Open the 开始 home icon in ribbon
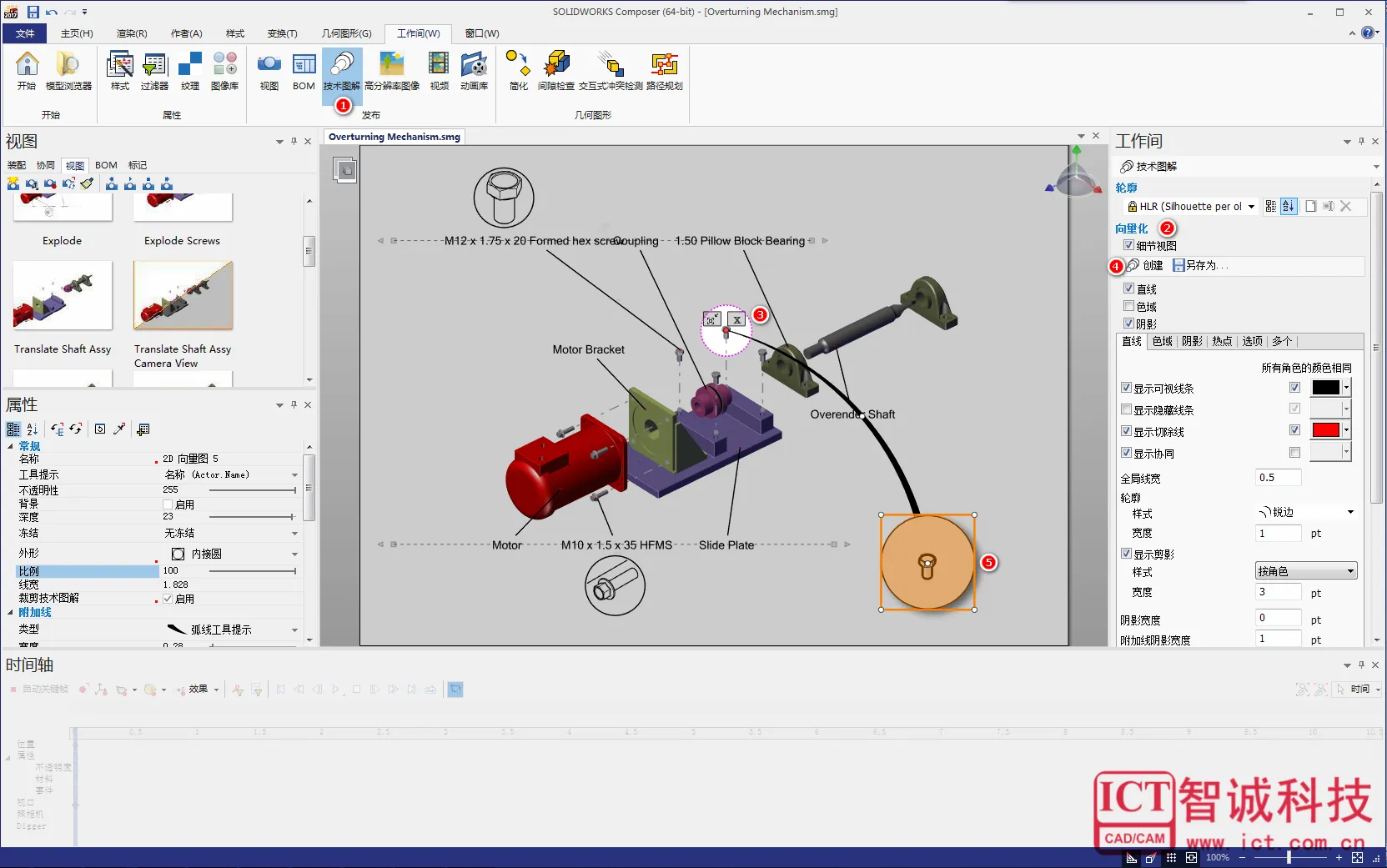The width and height of the screenshot is (1387, 868). 27,70
